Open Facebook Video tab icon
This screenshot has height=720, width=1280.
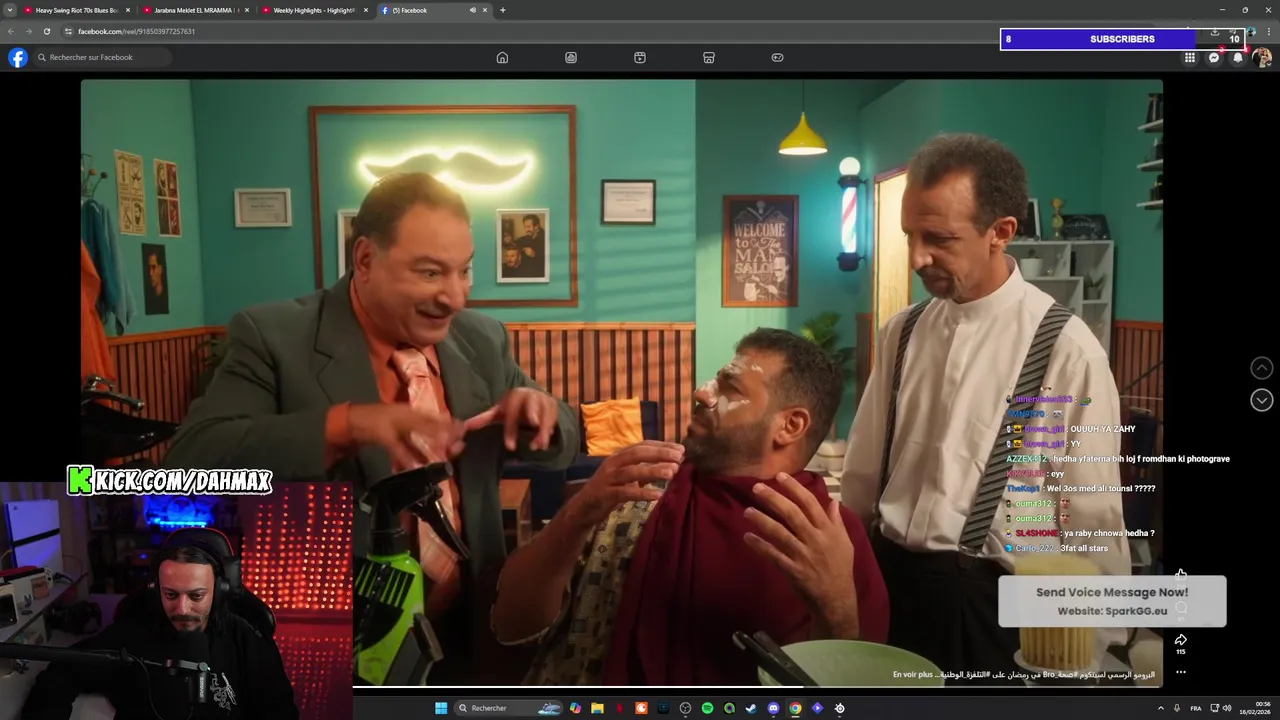(640, 57)
